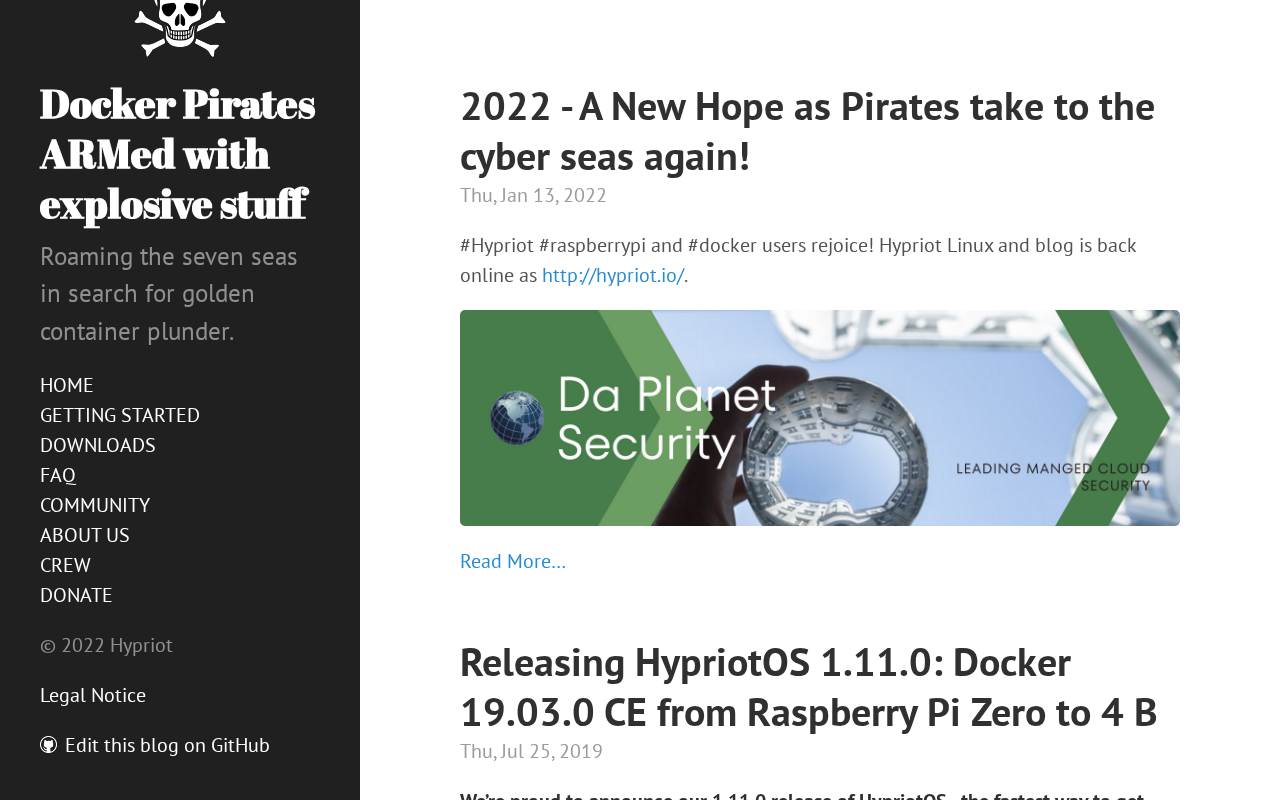
Task: Click the © 2022 Hypriot copyright text
Action: 106,645
